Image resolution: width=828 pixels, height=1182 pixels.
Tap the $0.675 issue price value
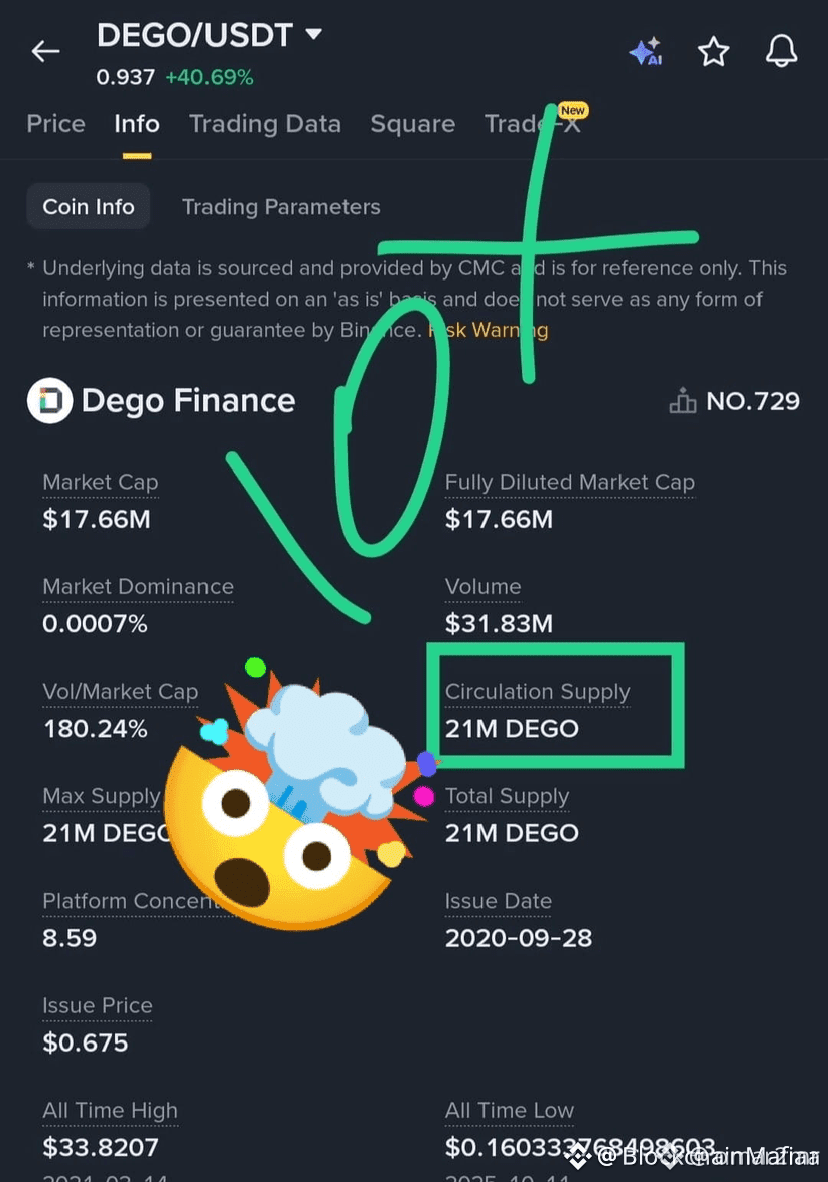click(85, 1043)
